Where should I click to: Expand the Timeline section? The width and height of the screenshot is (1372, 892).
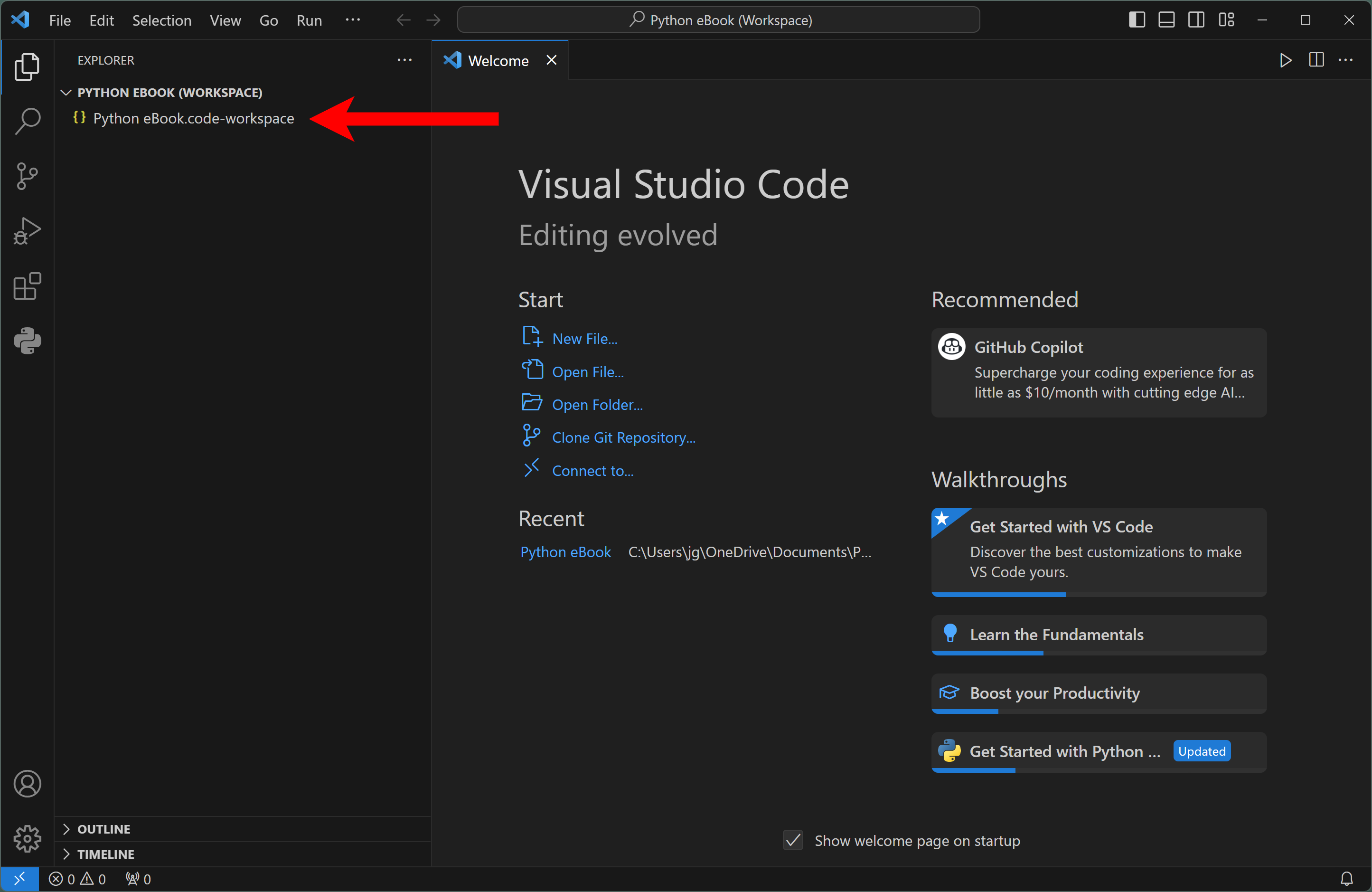[x=243, y=854]
